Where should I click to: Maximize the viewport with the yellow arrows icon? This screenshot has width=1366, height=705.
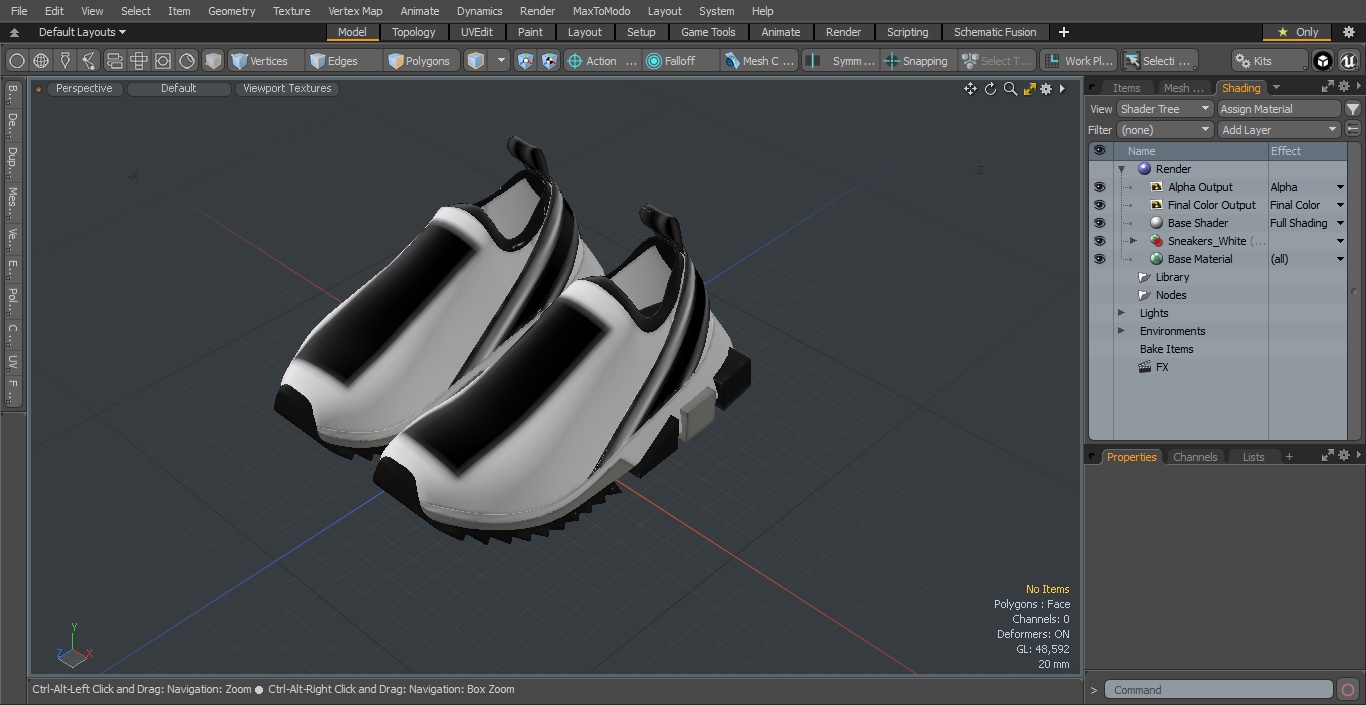tap(1029, 89)
